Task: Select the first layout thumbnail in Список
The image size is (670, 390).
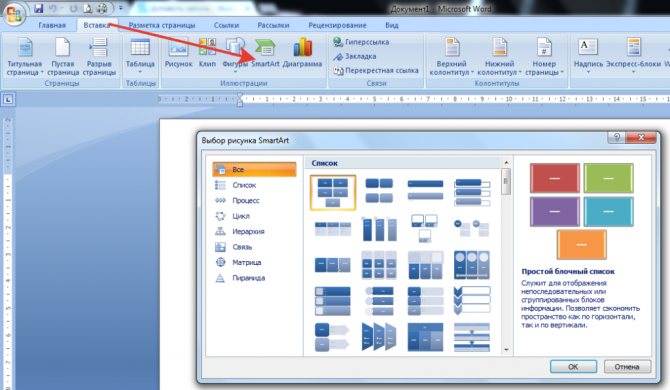Action: 333,193
